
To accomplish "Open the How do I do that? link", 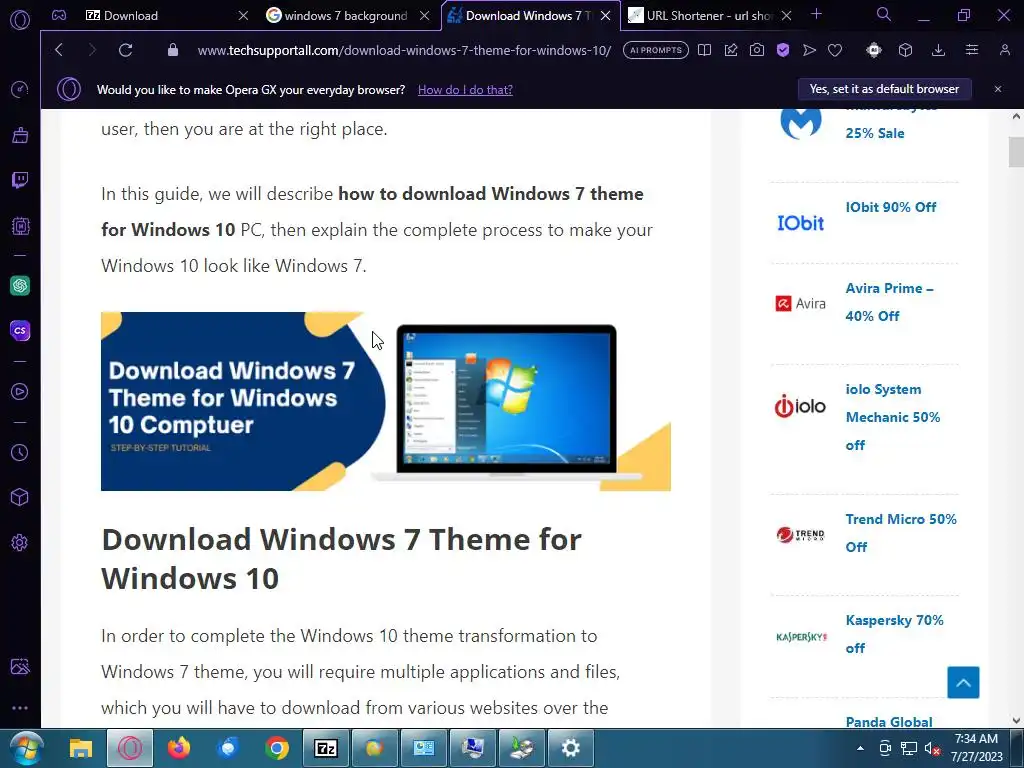I will (x=465, y=90).
